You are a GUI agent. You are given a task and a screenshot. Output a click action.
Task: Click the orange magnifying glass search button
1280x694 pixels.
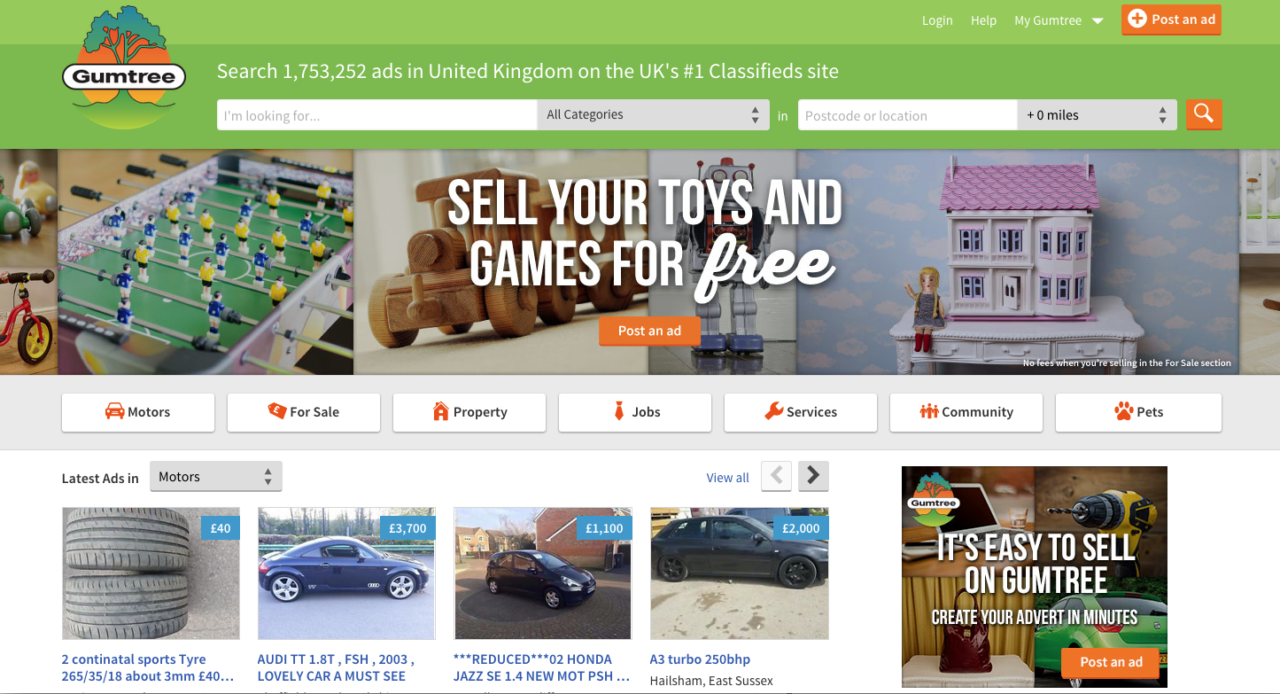1204,114
